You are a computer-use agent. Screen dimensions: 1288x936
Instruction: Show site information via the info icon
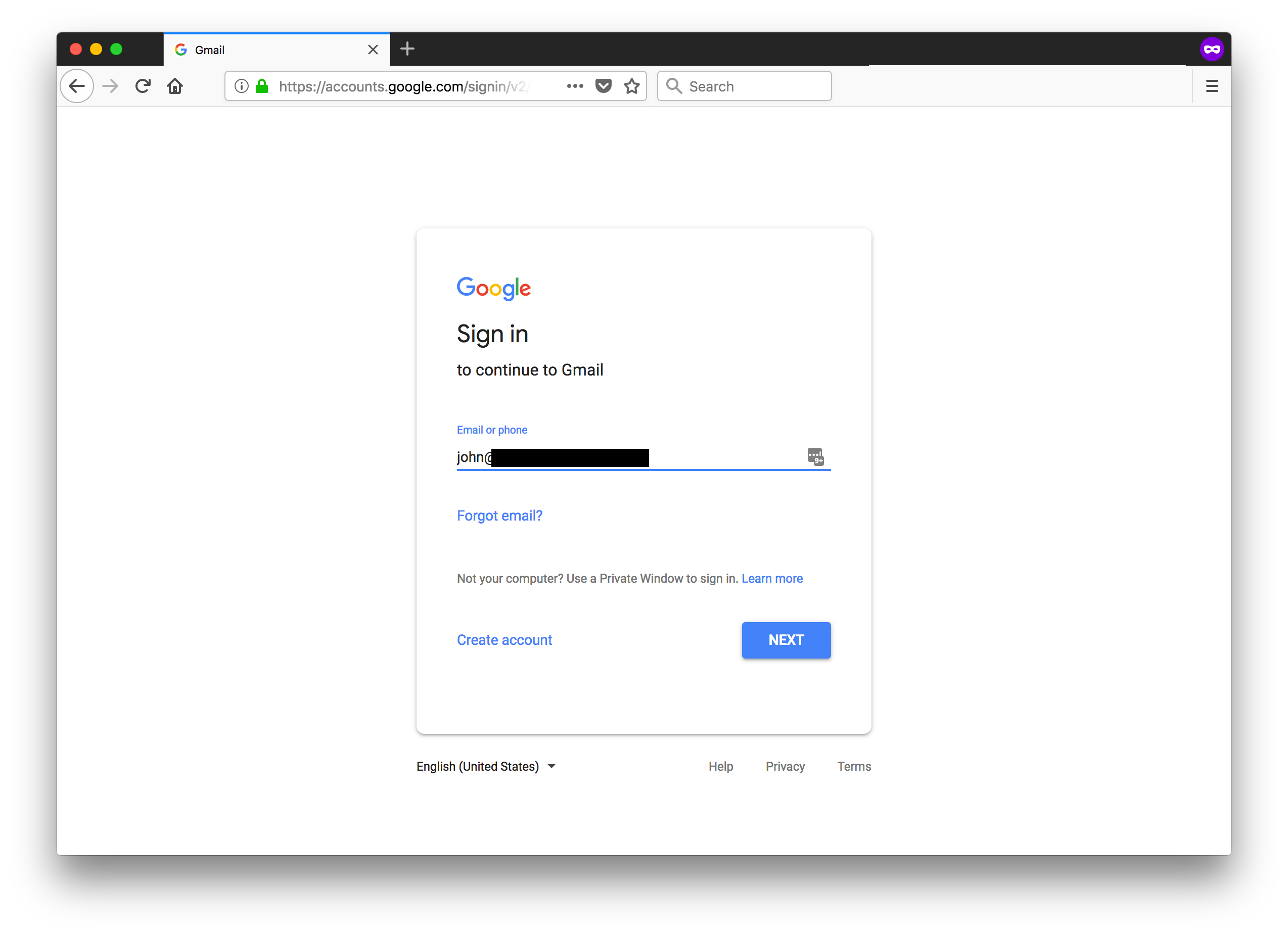[x=241, y=86]
